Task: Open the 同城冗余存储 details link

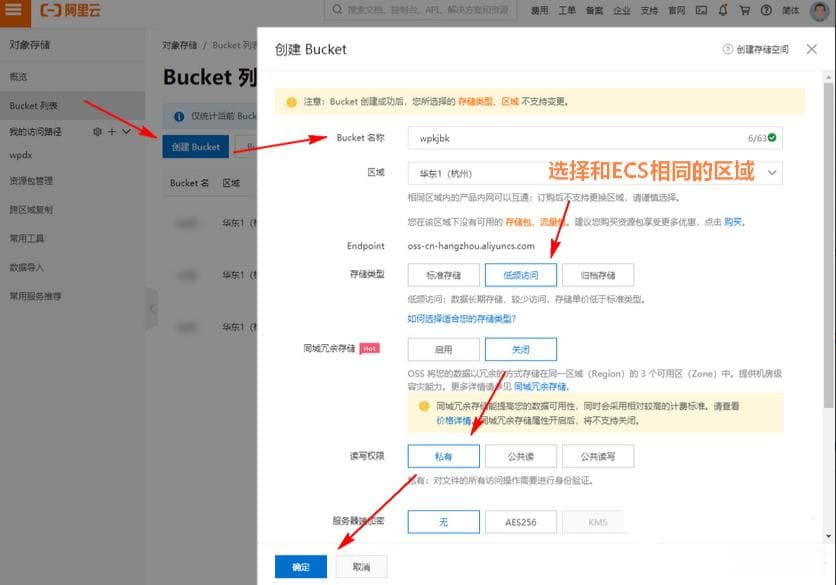Action: click(541, 386)
